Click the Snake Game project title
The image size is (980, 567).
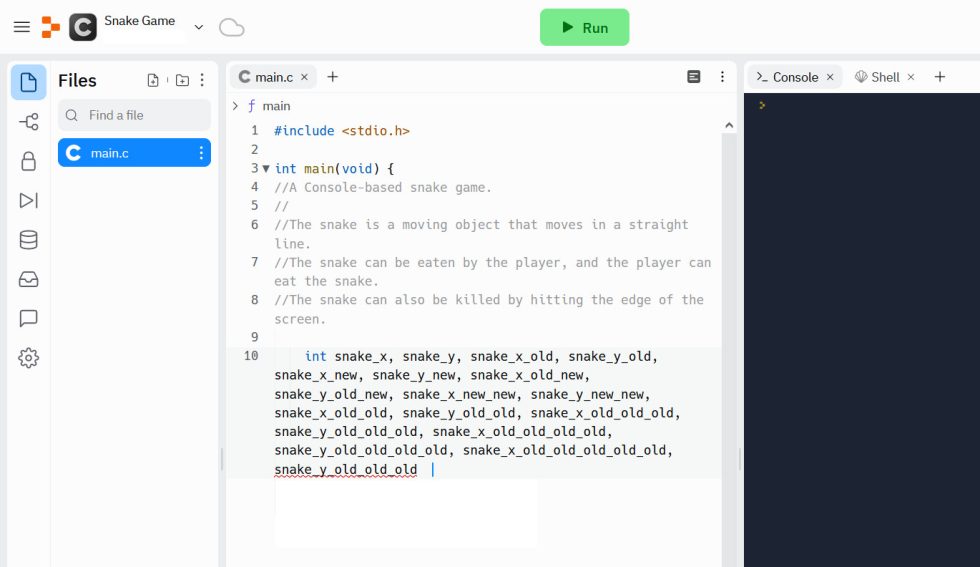(x=139, y=21)
